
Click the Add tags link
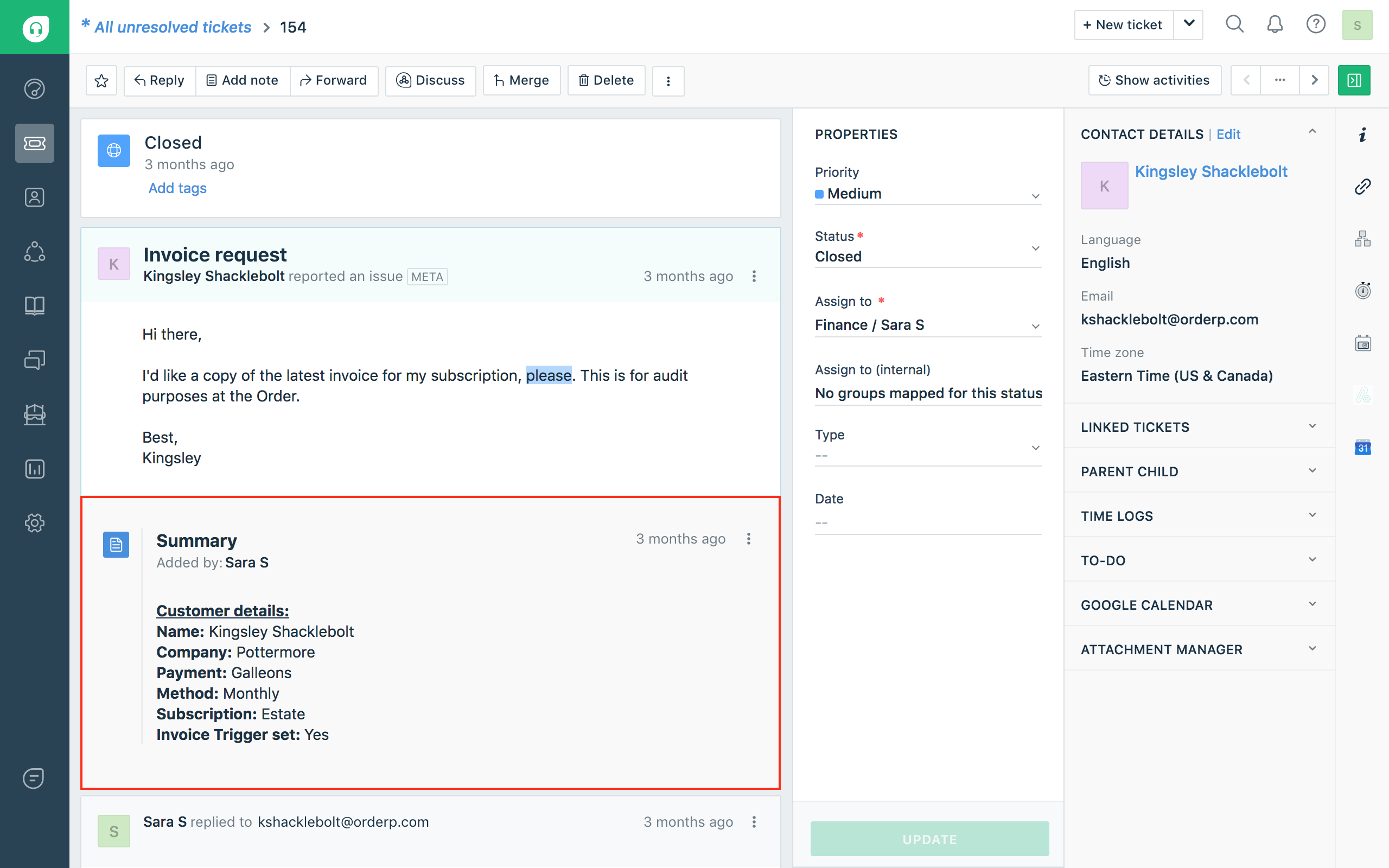pos(177,188)
